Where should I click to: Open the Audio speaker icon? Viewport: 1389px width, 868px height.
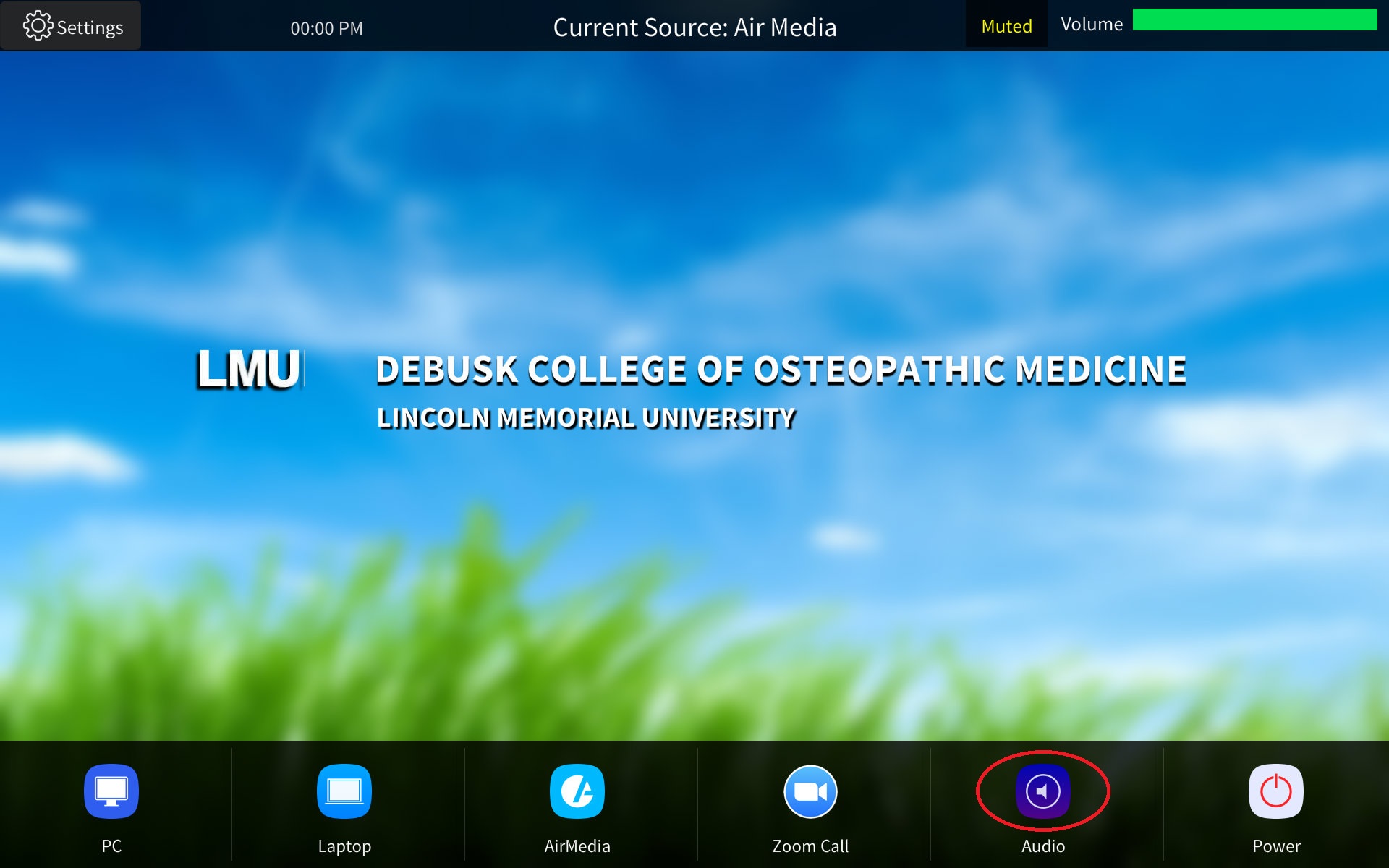[1043, 791]
